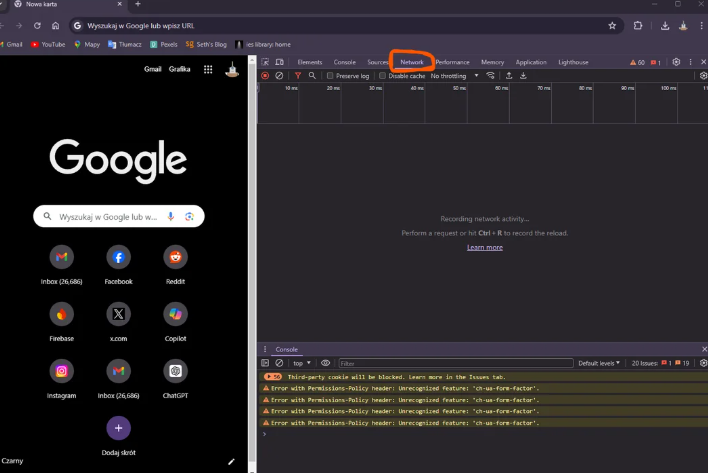Clear the network log
708x473 pixels.
pyautogui.click(x=279, y=75)
